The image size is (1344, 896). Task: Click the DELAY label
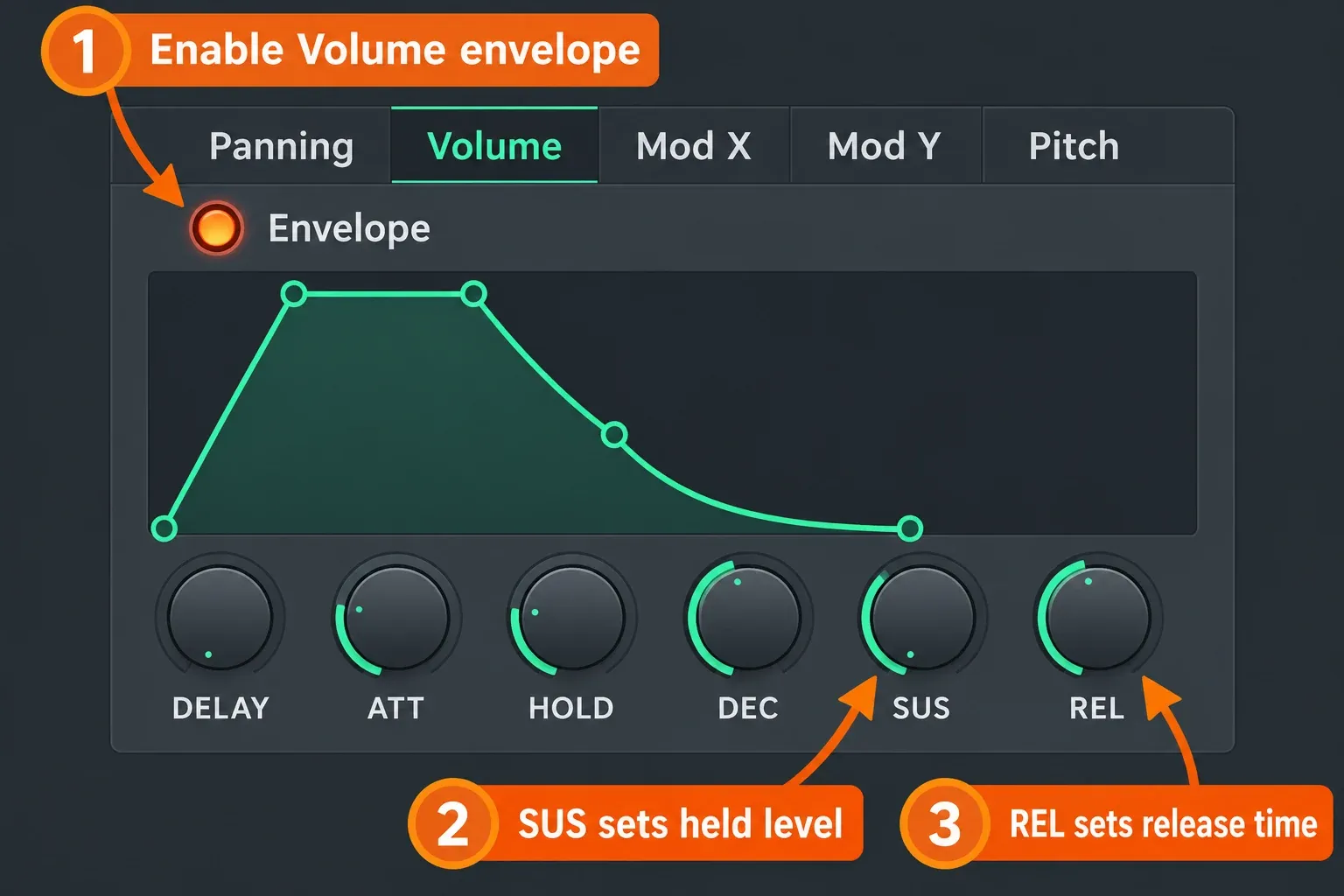pos(220,708)
